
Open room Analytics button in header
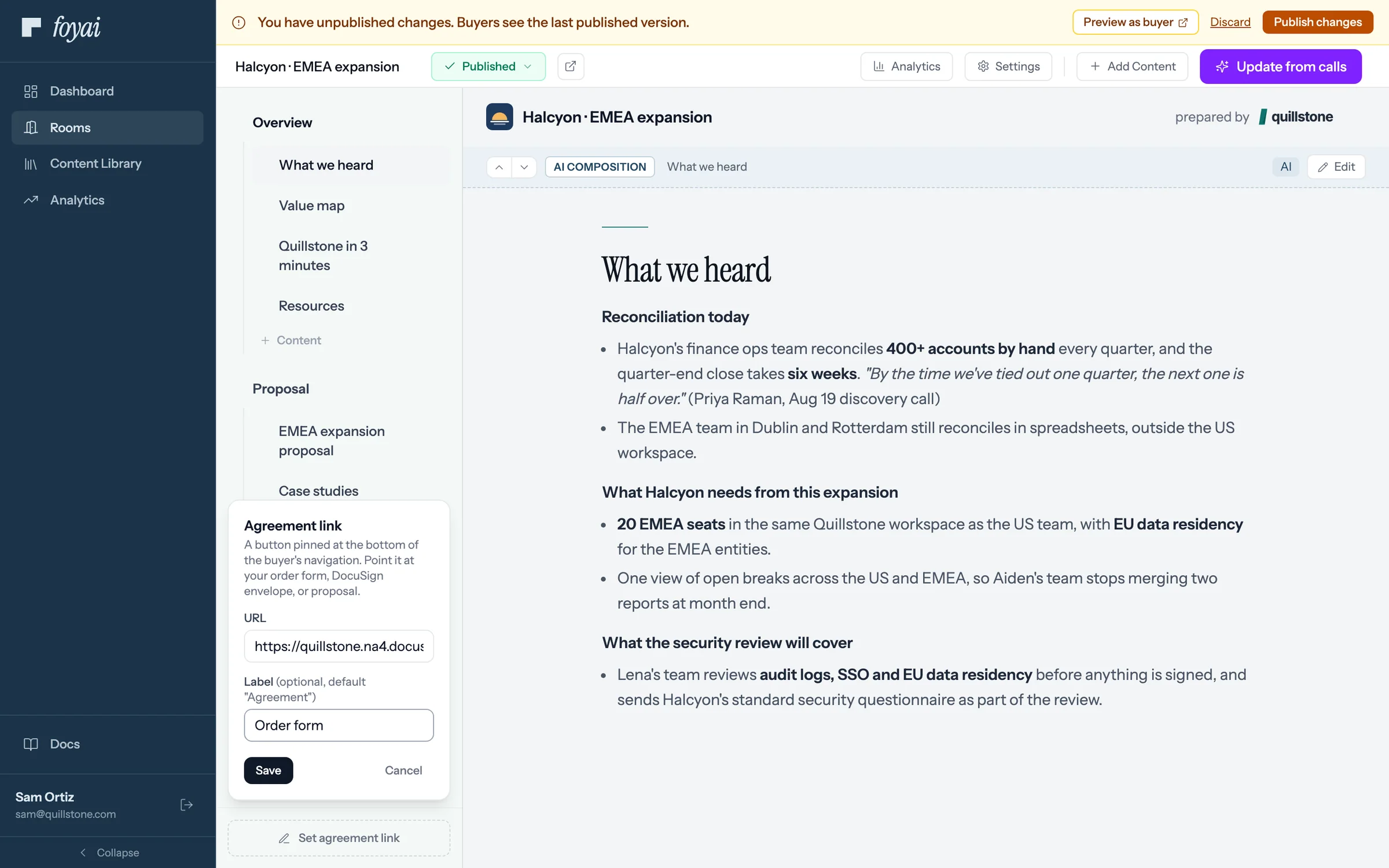point(906,66)
